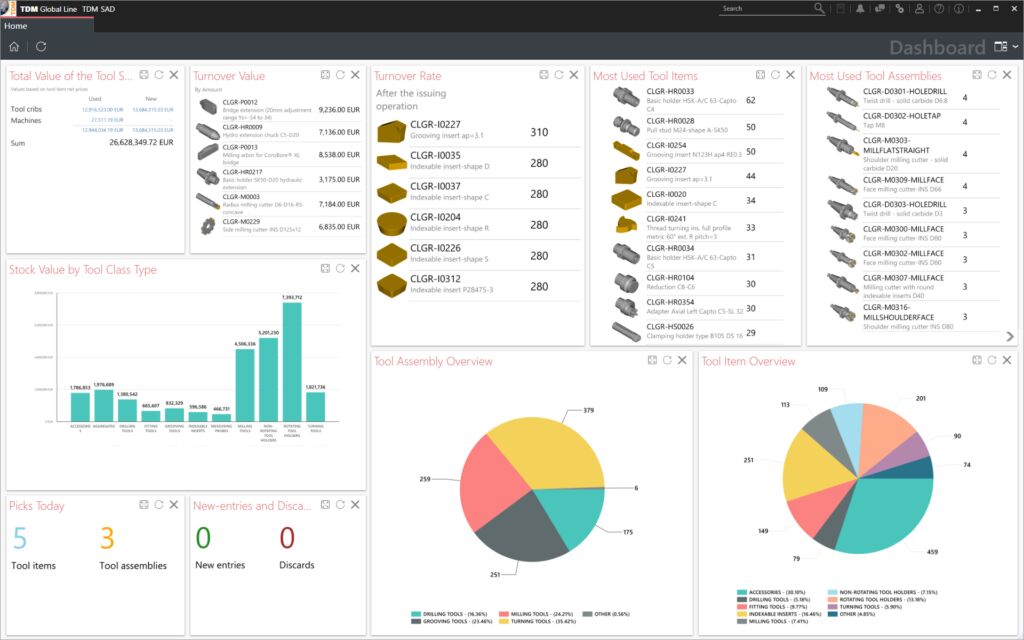This screenshot has width=1024, height=640.
Task: Maximize the Stock Value by Tool Class Type widget
Action: 326,268
